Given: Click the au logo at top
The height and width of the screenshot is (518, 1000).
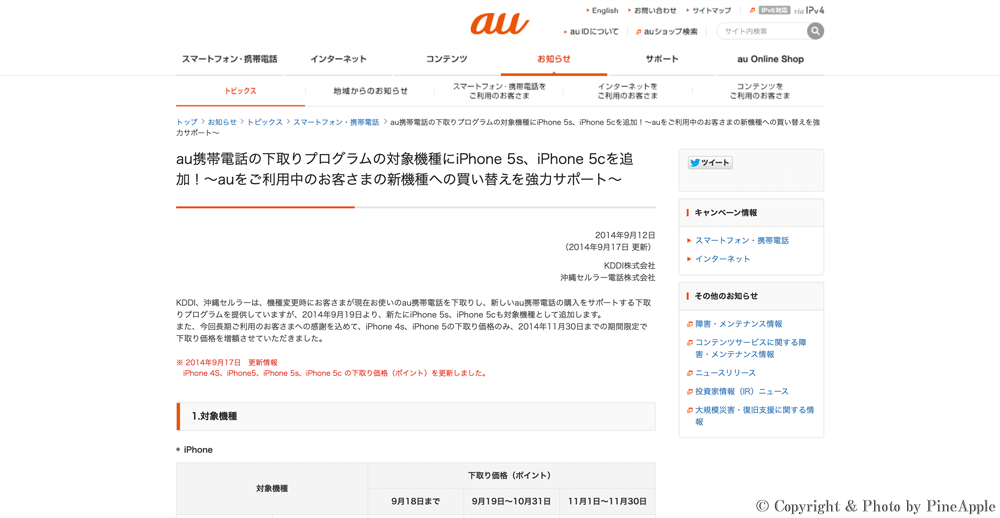Looking at the screenshot, I should click(499, 23).
